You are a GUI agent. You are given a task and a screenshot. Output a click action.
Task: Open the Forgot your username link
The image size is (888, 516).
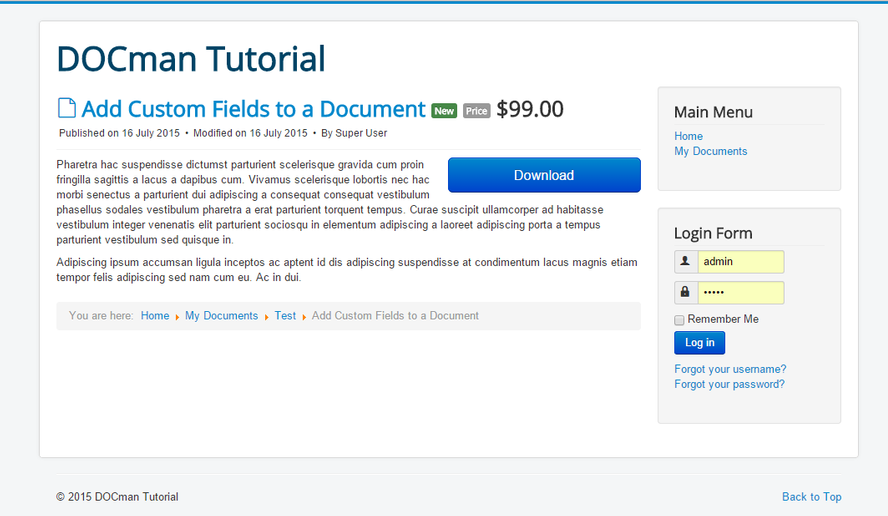click(730, 369)
